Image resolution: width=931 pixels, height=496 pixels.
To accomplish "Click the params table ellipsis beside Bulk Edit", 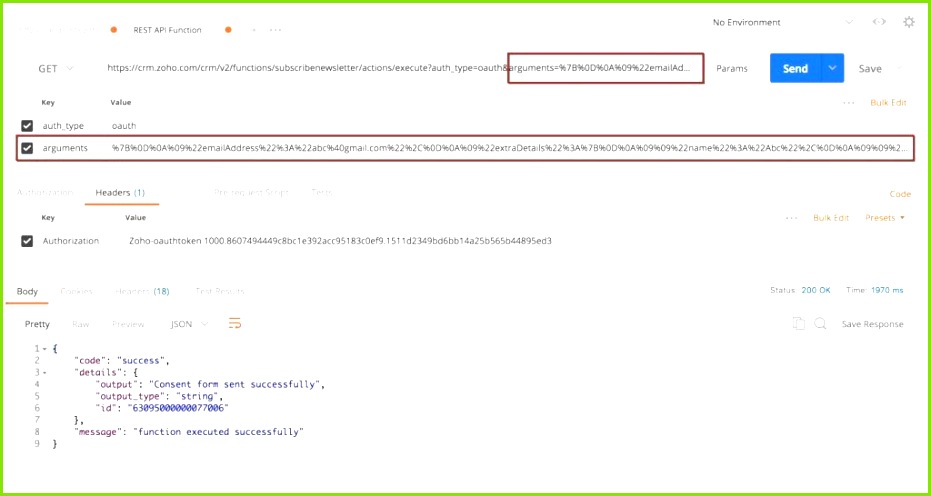I will point(849,103).
